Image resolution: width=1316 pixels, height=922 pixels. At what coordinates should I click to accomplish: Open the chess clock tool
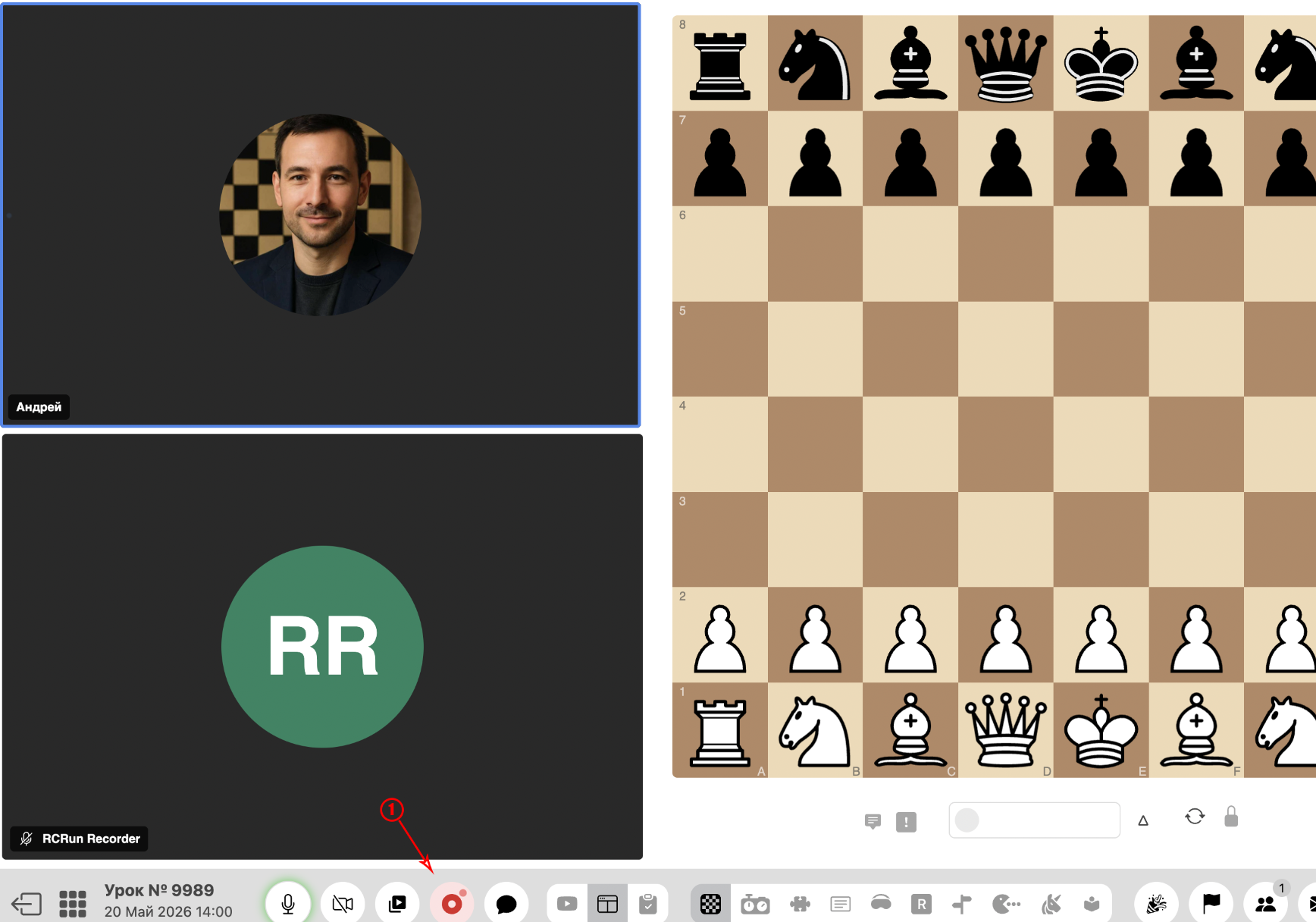click(x=755, y=904)
